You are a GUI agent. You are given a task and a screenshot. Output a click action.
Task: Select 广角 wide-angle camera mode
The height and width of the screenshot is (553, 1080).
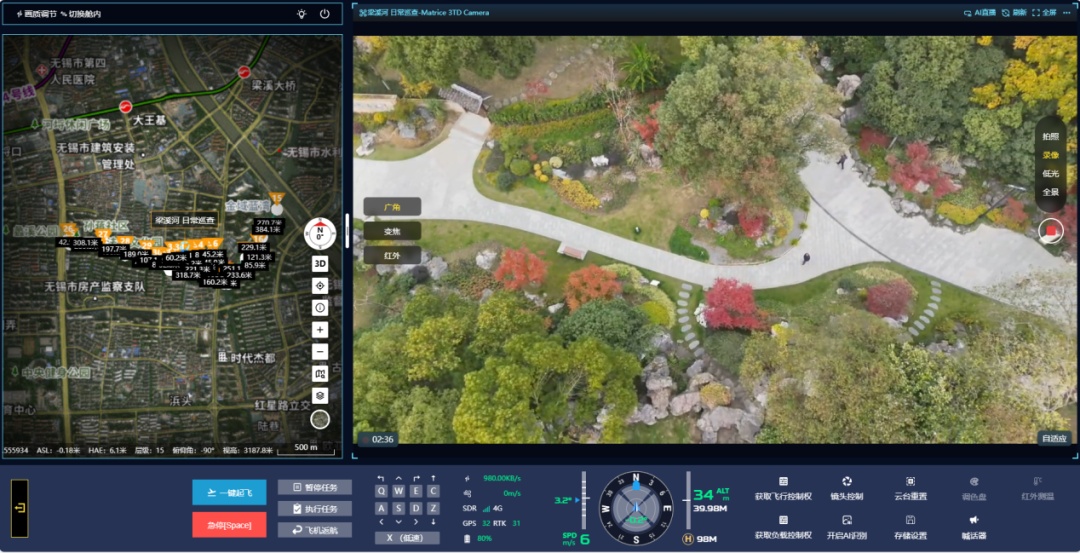tap(393, 207)
